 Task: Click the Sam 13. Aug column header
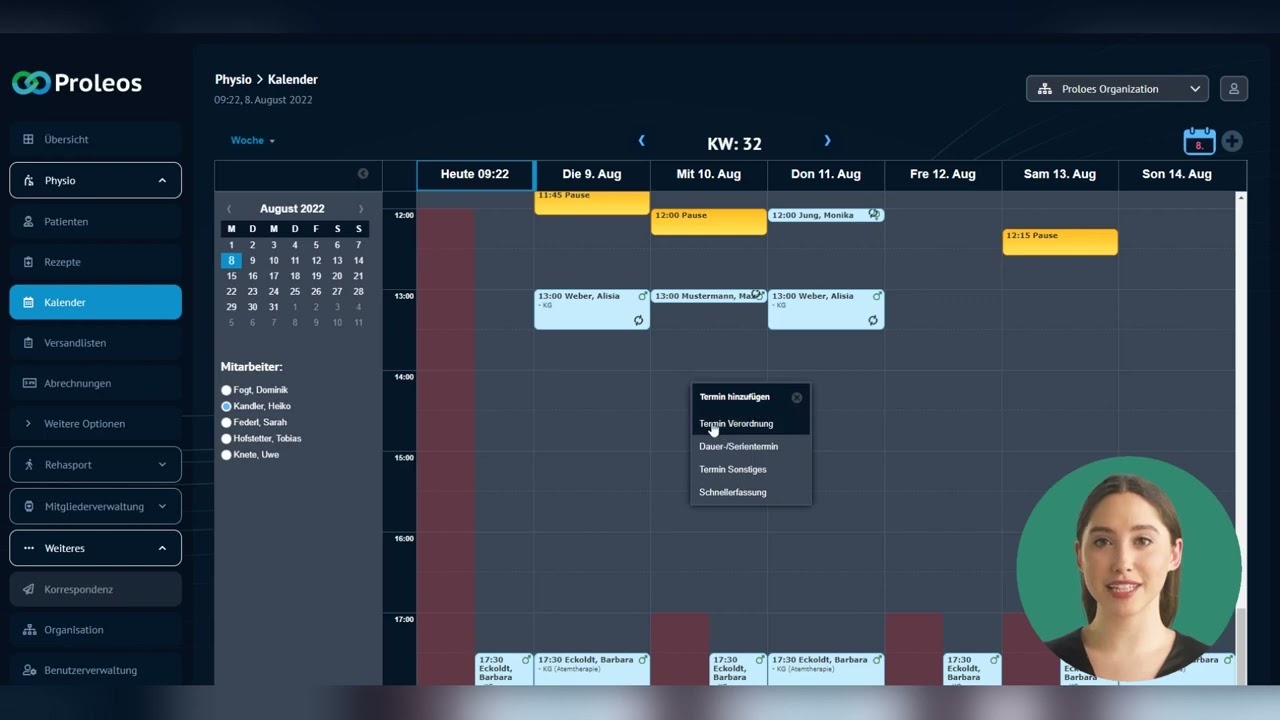(1060, 174)
